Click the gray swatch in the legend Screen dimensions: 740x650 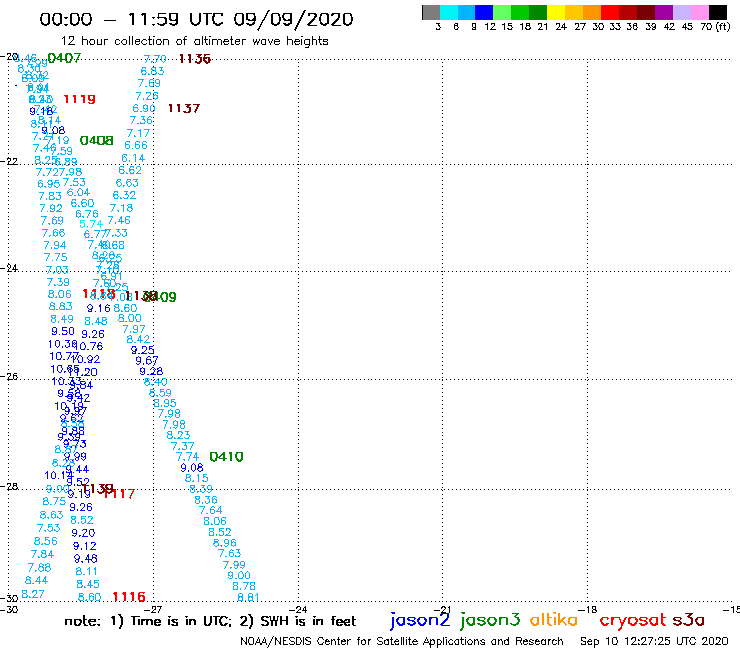(x=431, y=12)
